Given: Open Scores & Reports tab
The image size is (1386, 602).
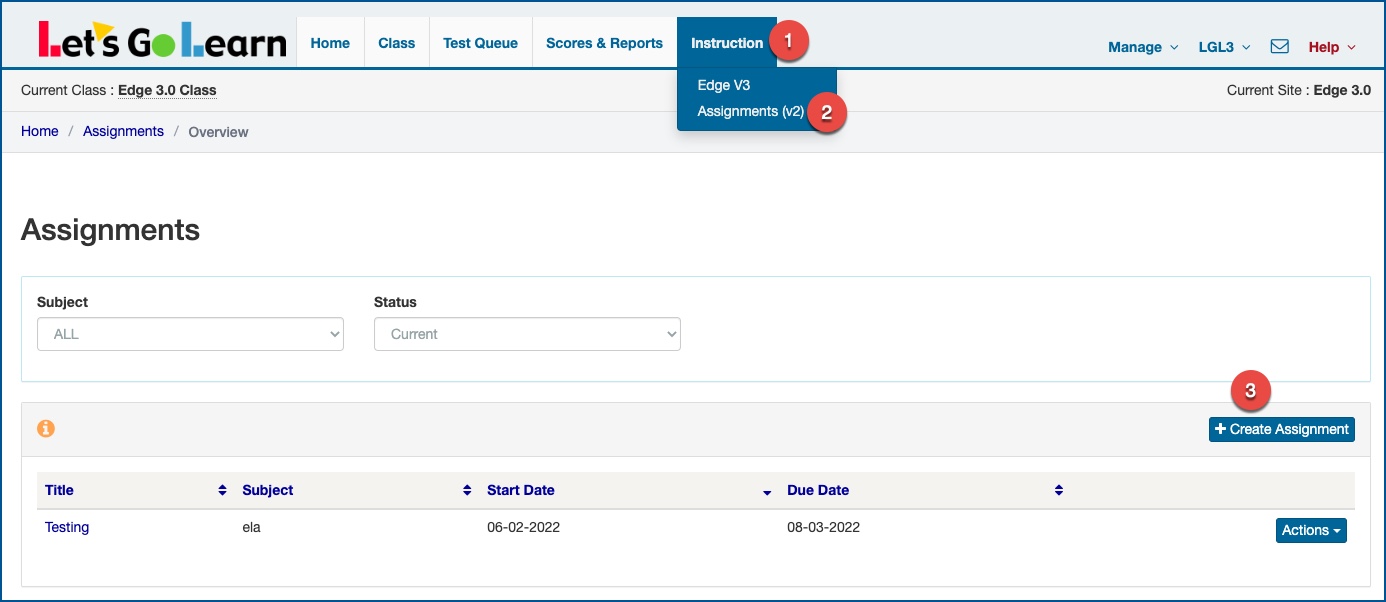Looking at the screenshot, I should pyautogui.click(x=604, y=43).
